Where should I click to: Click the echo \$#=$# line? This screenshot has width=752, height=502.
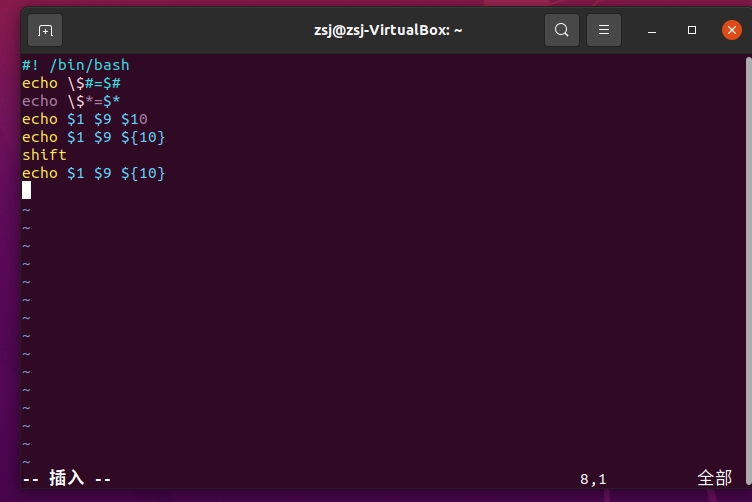click(x=71, y=83)
